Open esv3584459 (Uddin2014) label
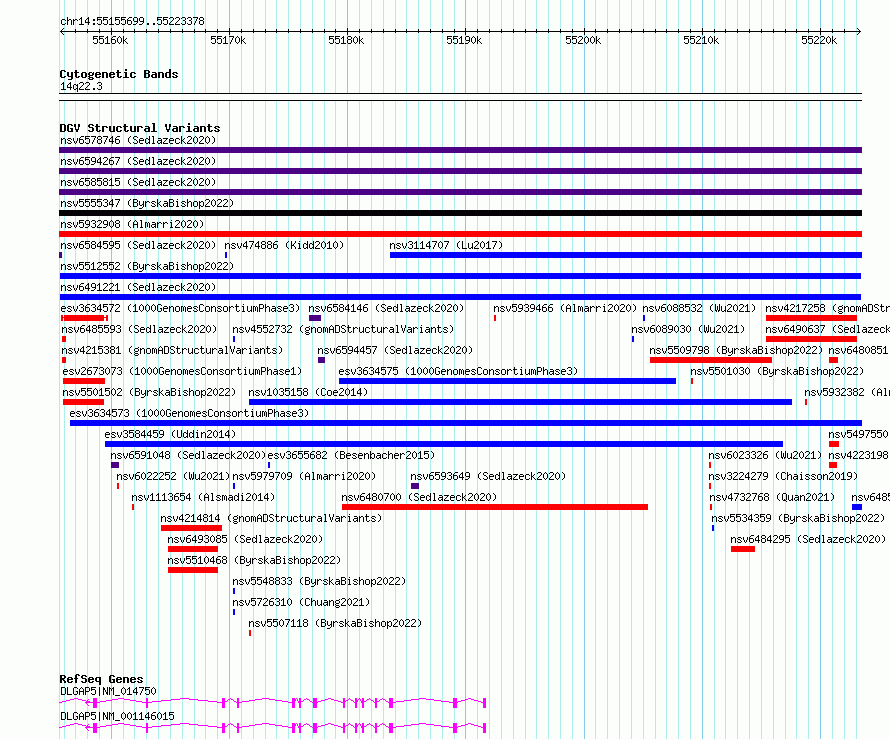Image resolution: width=890 pixels, height=739 pixels. (x=170, y=434)
